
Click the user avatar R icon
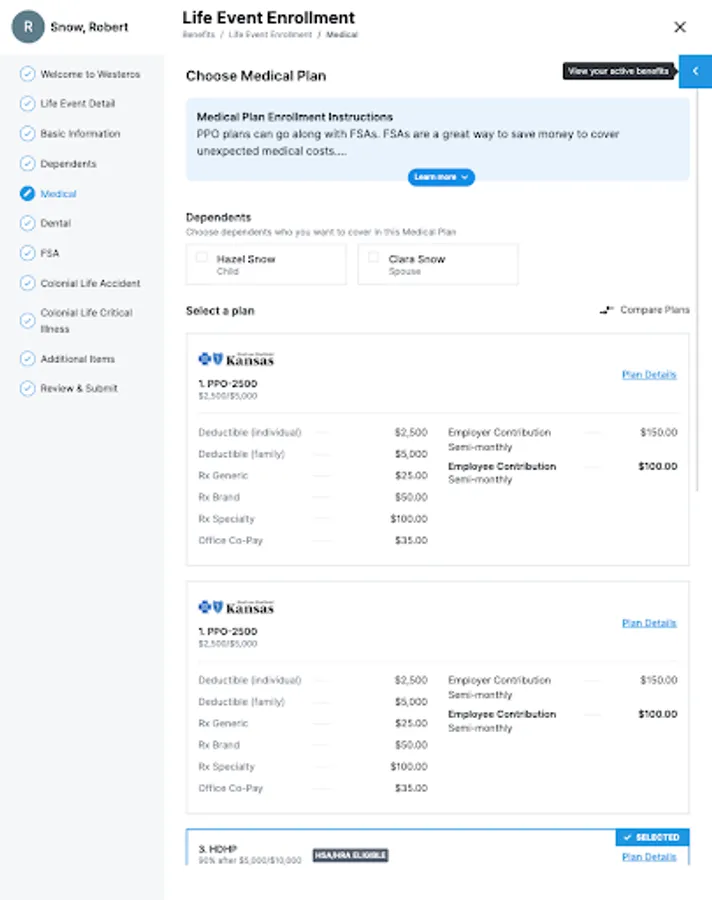click(x=28, y=27)
